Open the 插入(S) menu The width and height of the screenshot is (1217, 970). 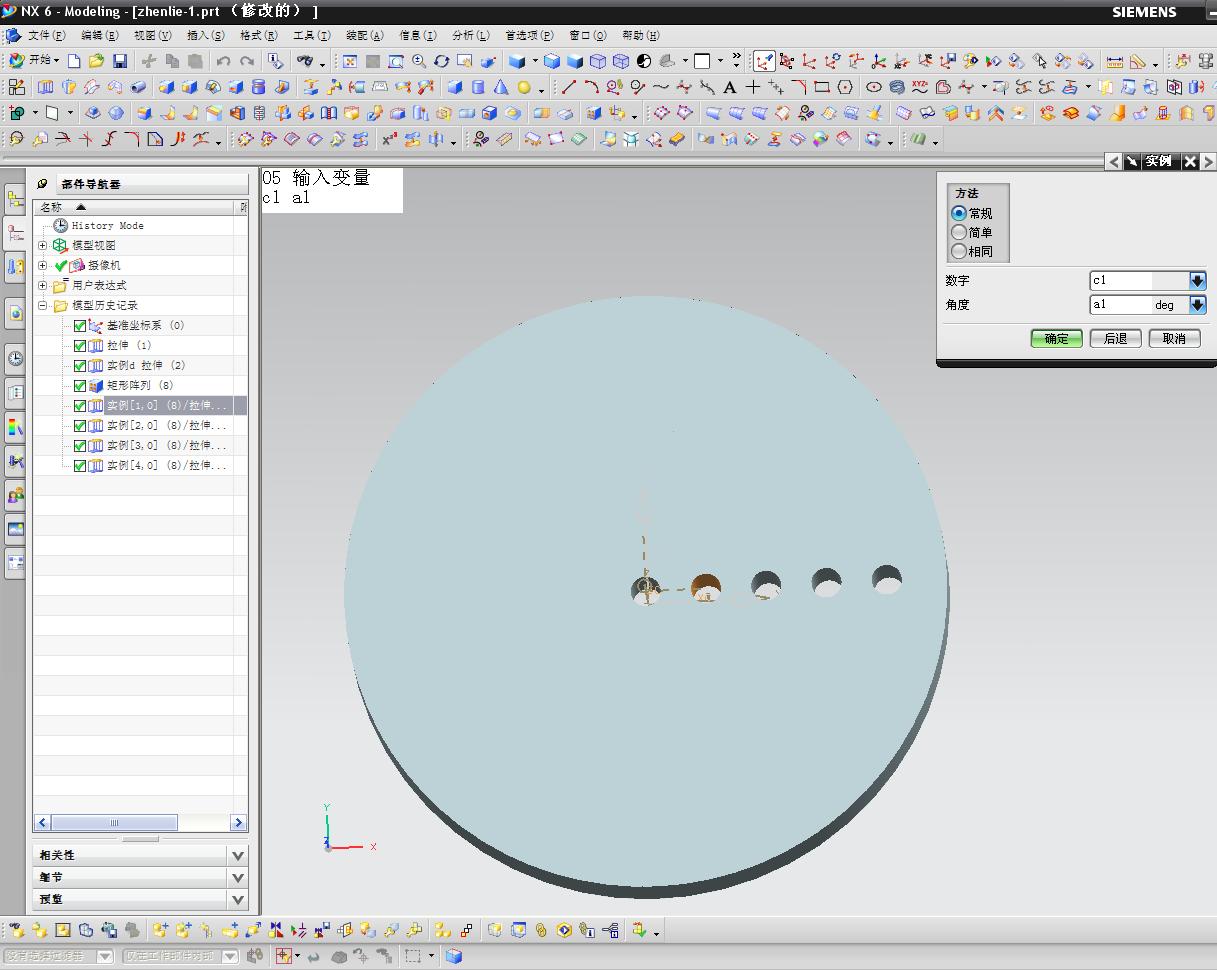click(x=205, y=35)
